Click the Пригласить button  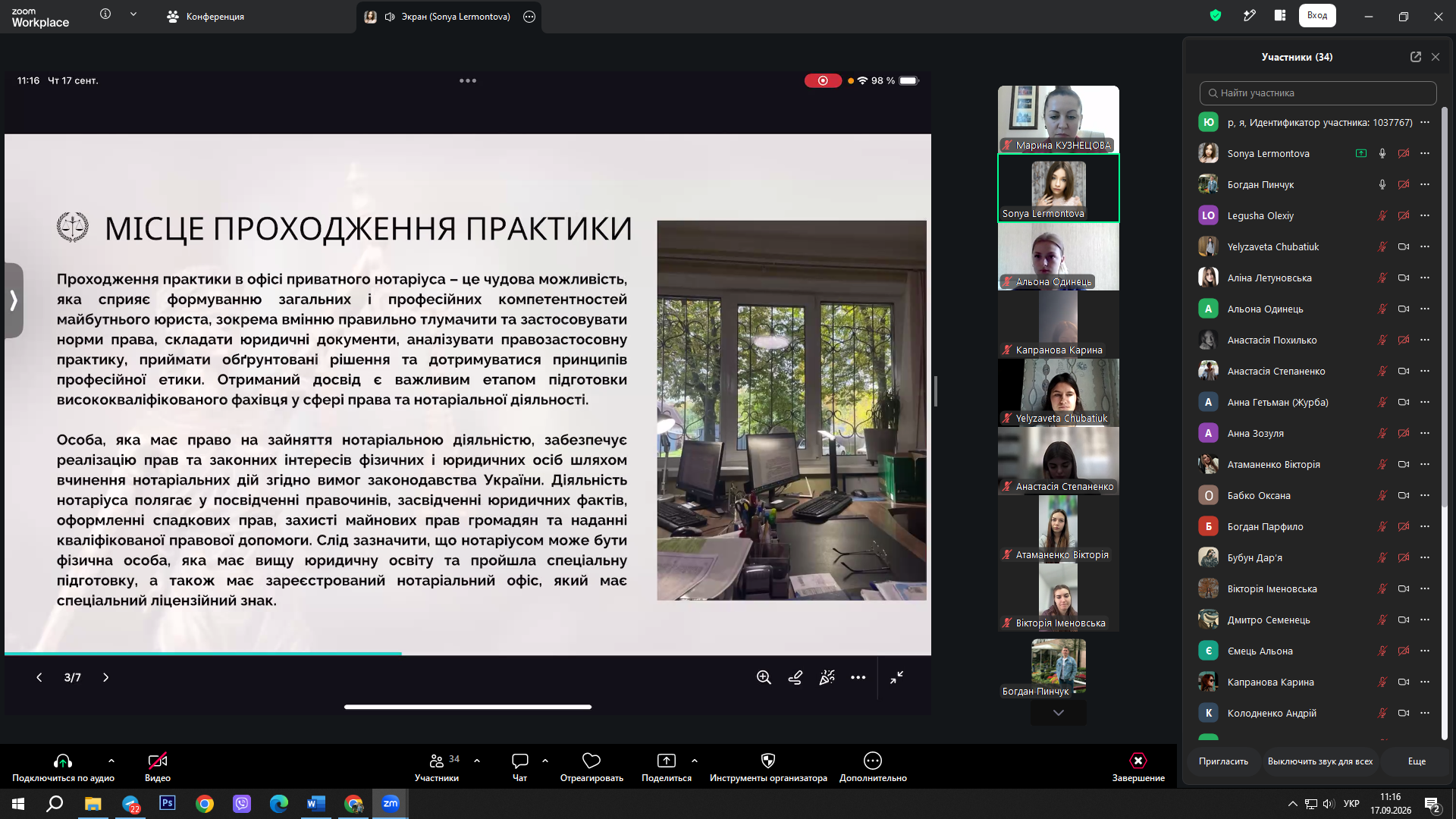1223,761
